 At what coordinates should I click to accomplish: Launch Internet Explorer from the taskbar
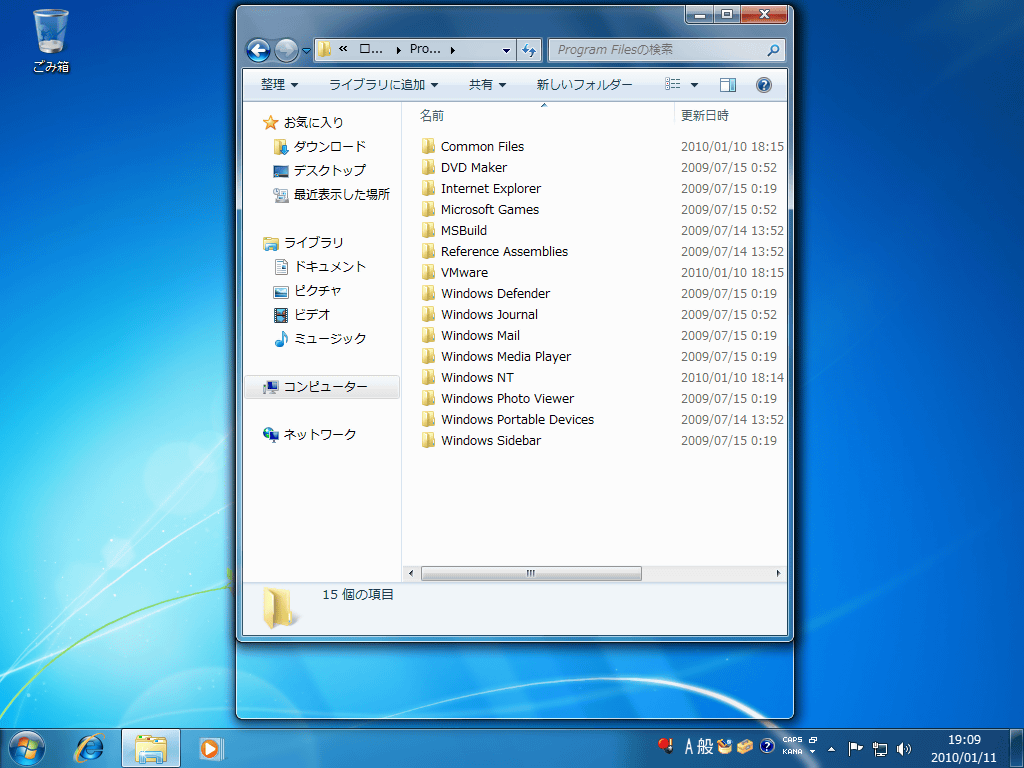89,748
